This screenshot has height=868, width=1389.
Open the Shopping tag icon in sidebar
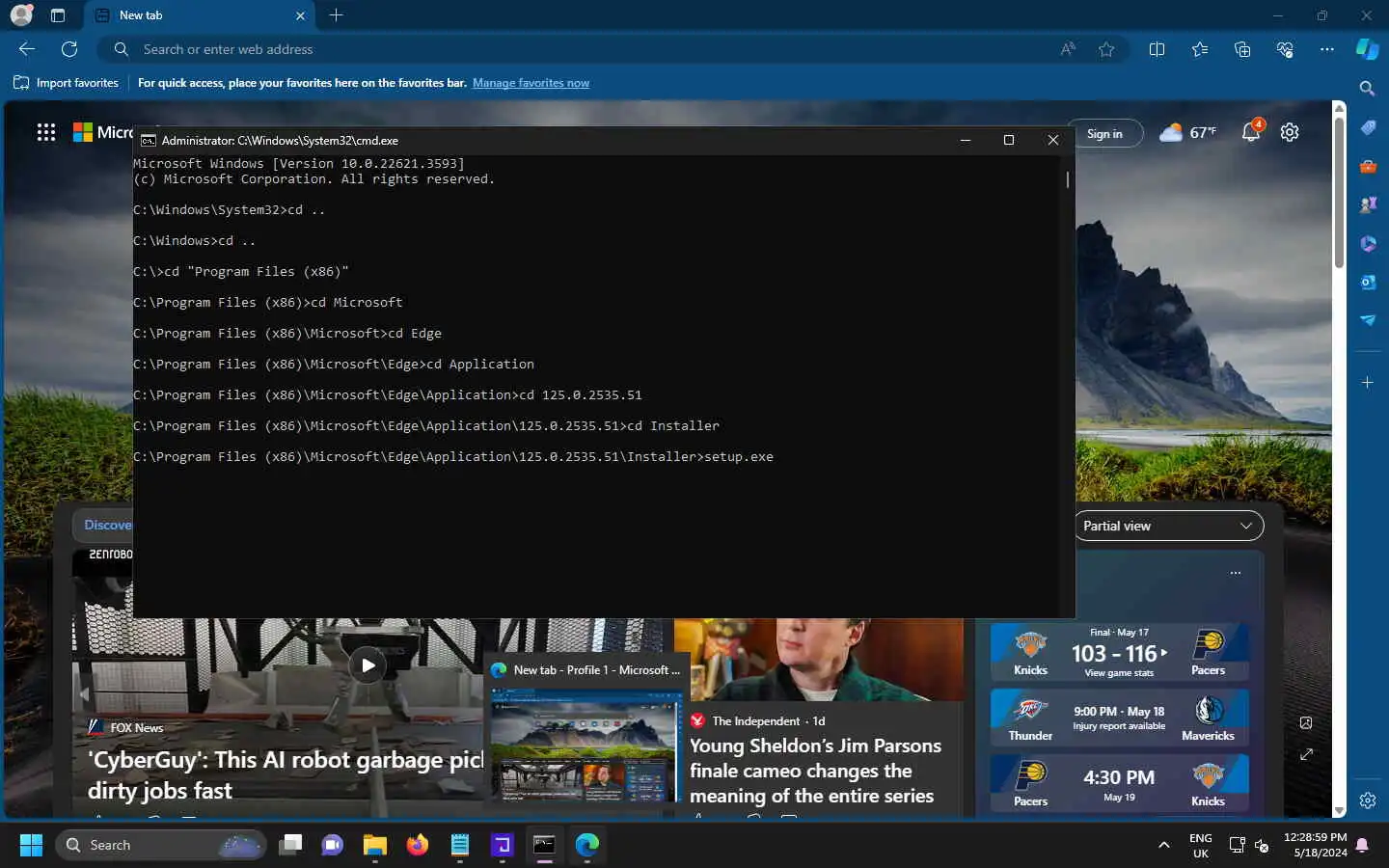point(1368,127)
